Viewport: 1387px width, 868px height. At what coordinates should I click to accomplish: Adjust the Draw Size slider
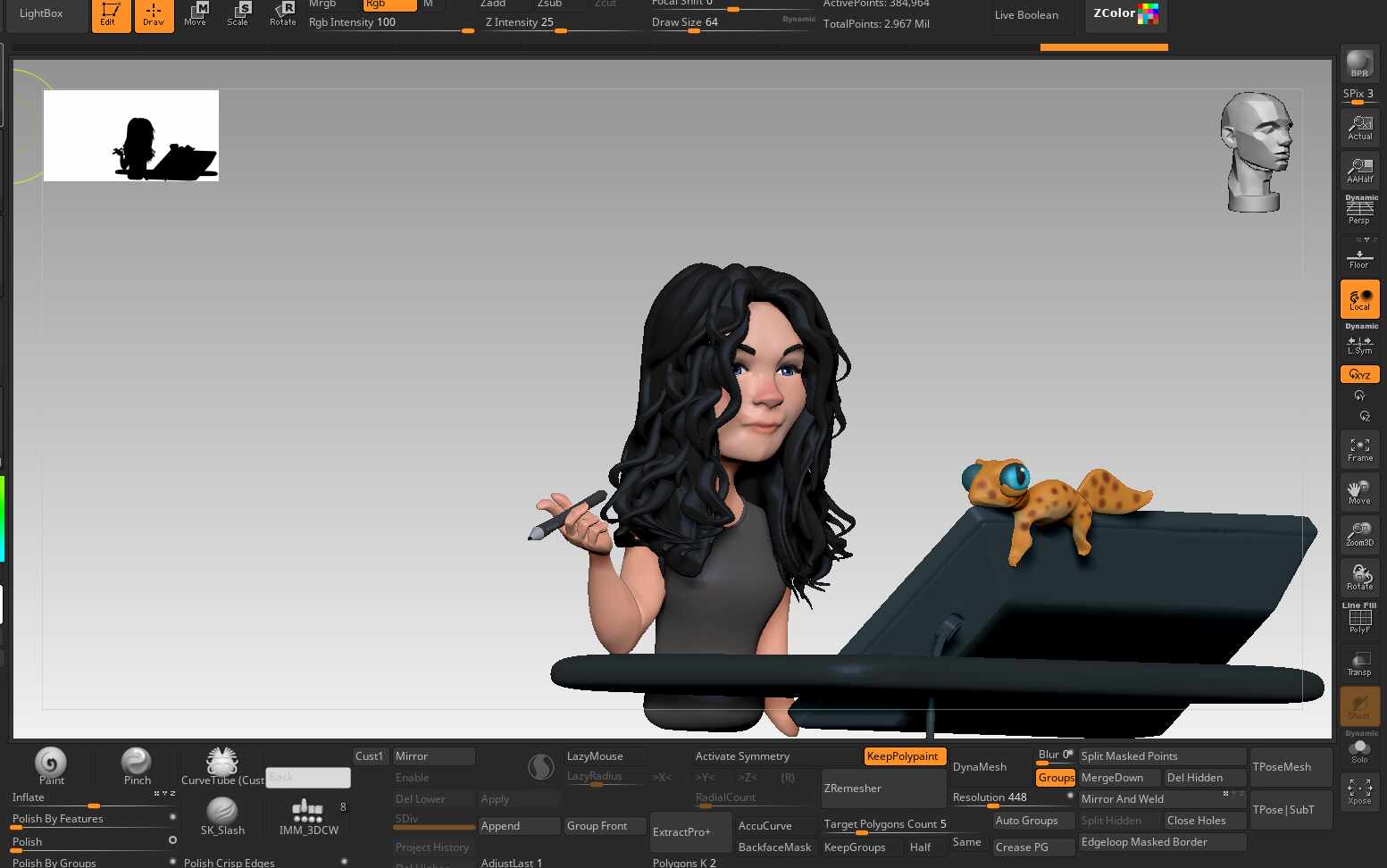click(732, 24)
